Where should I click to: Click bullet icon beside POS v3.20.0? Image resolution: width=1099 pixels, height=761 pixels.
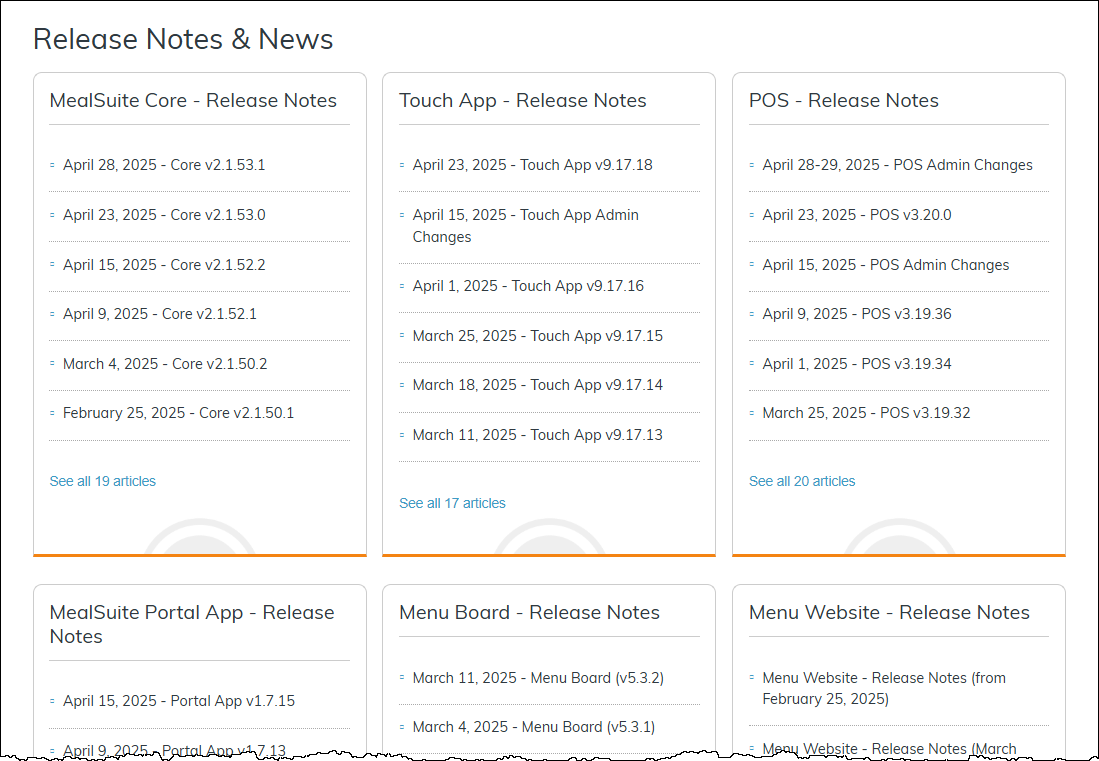point(751,215)
